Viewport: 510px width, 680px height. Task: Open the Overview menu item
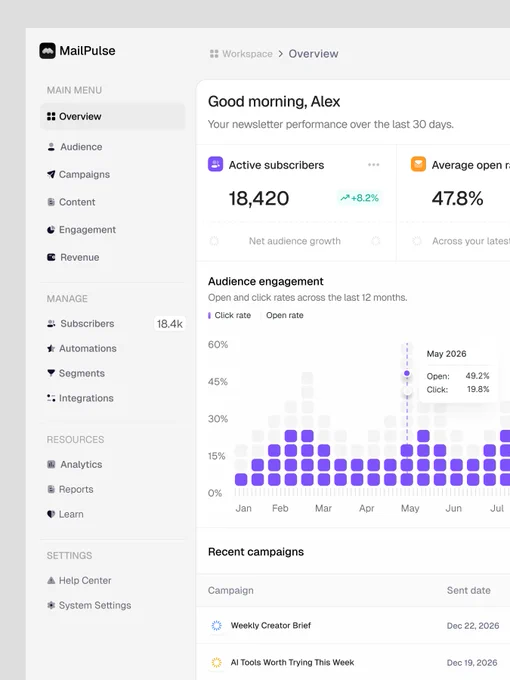113,116
